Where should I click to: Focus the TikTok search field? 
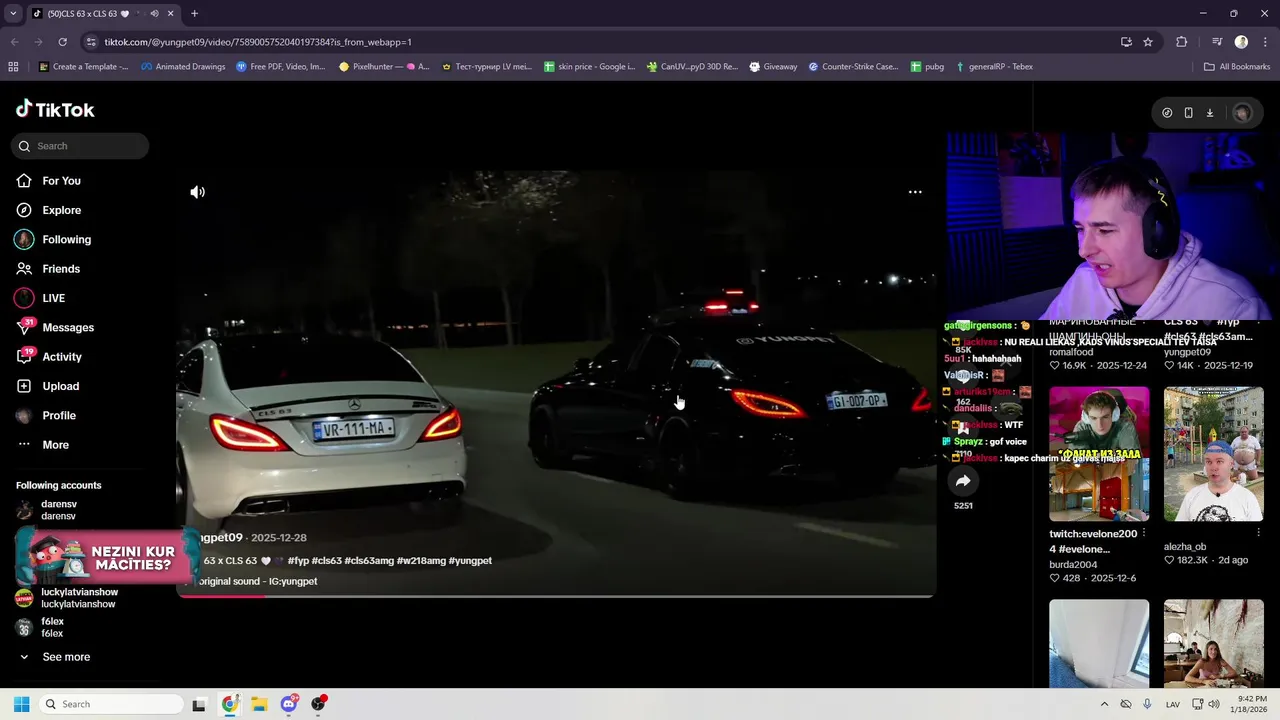80,146
